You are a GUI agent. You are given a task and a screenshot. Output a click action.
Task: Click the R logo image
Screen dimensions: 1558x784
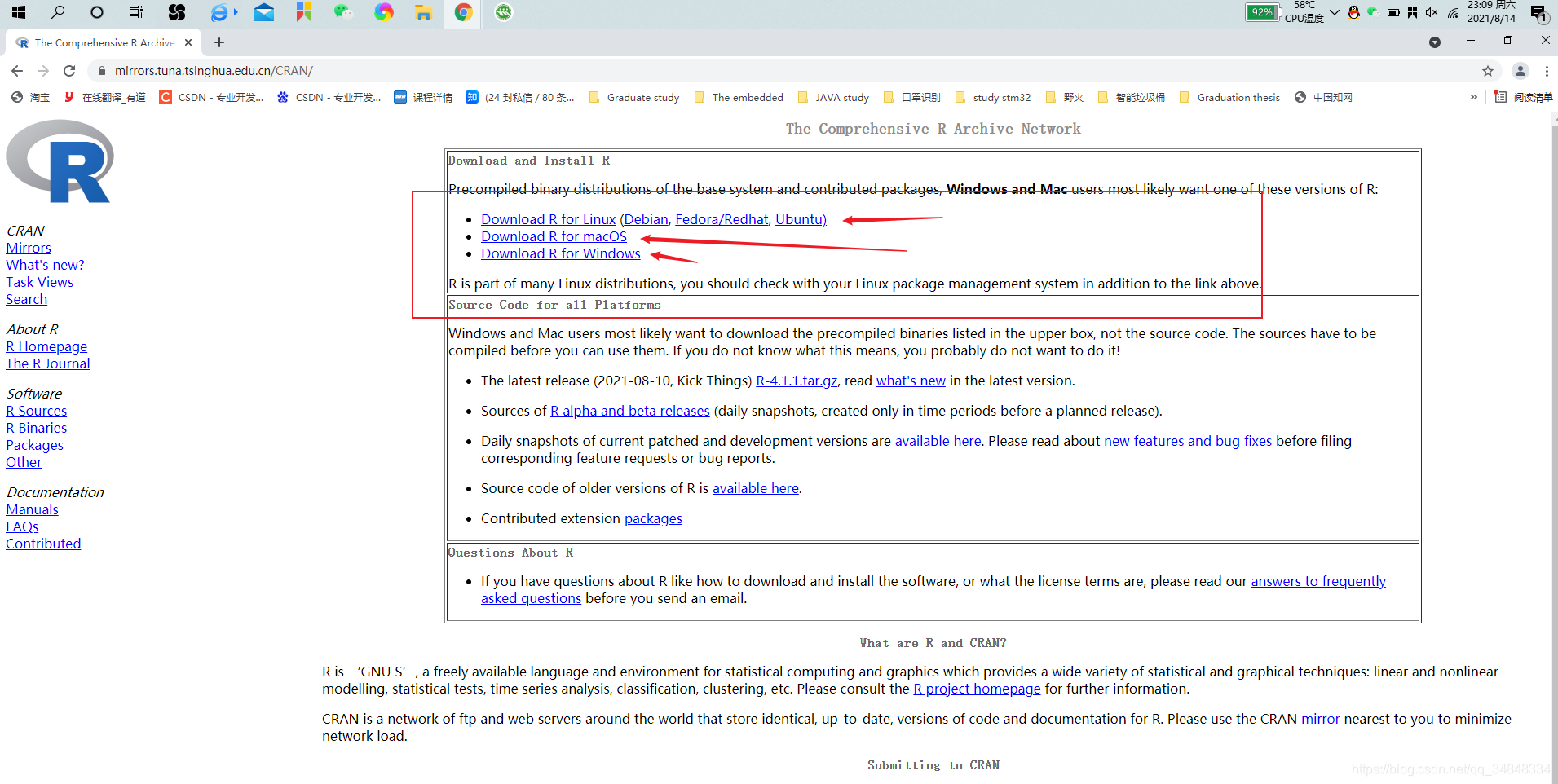(60, 161)
